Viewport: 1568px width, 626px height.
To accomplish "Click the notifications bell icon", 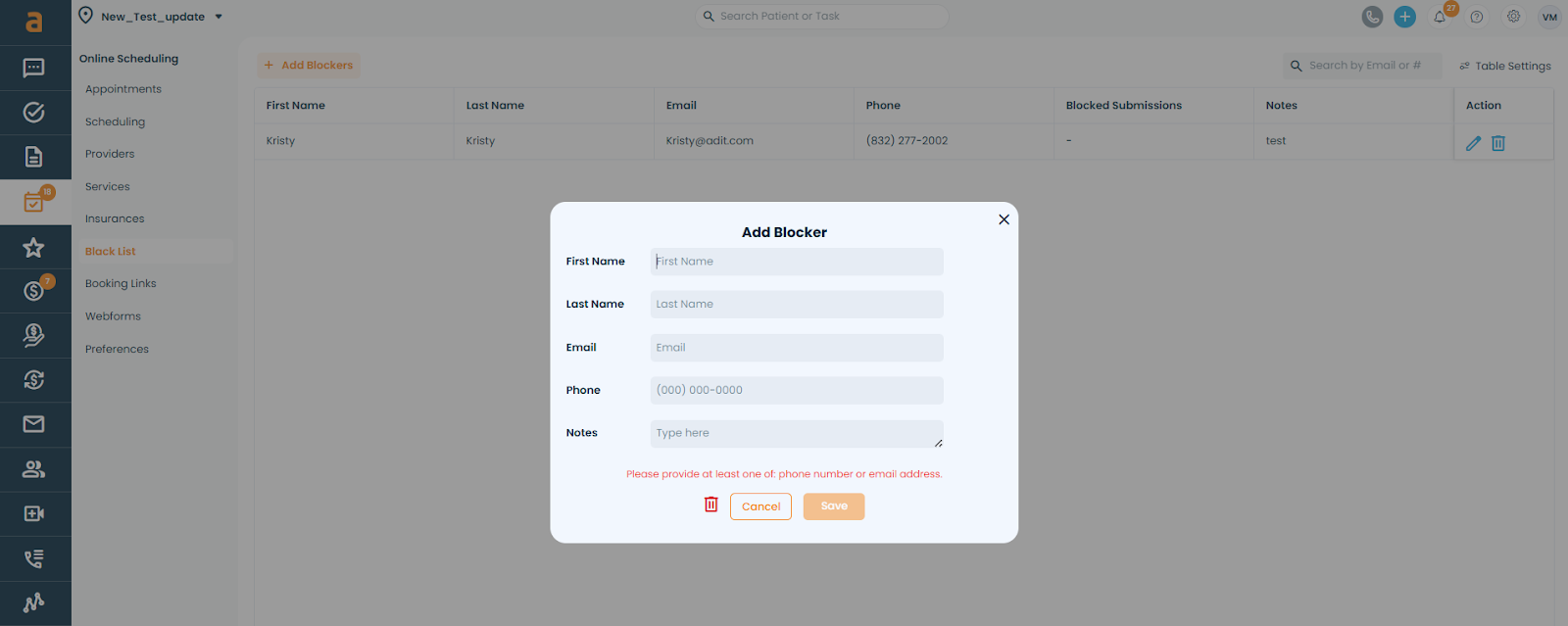I will [1440, 17].
